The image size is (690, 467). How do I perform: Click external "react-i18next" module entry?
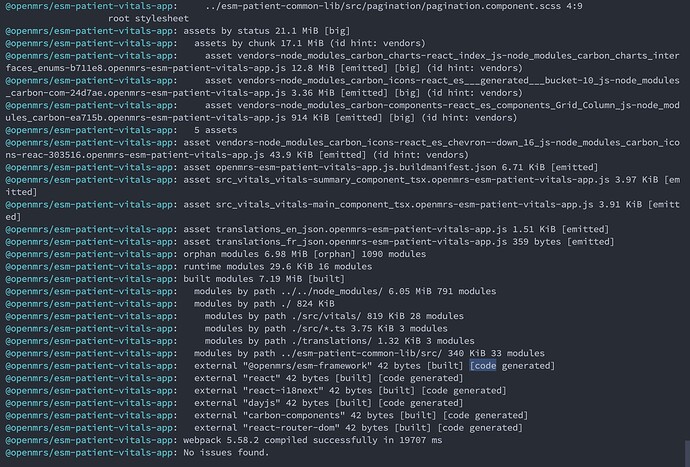coord(350,390)
